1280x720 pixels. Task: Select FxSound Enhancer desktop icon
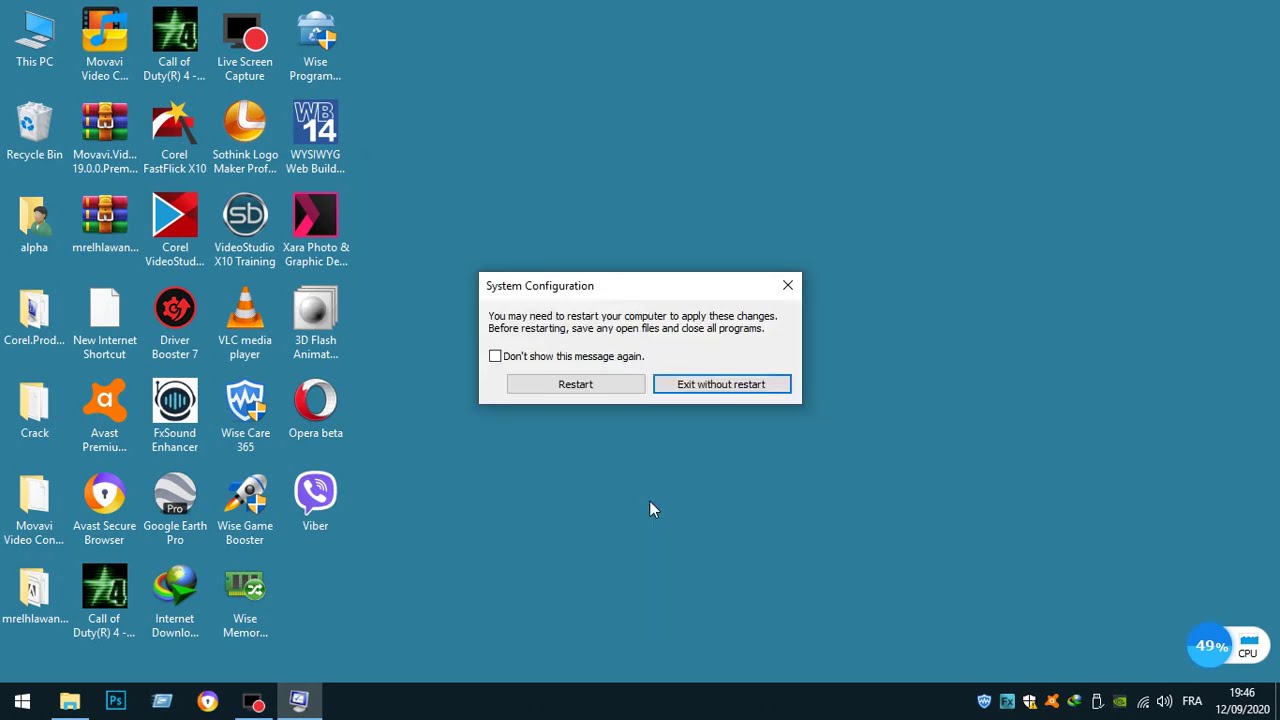click(x=175, y=417)
